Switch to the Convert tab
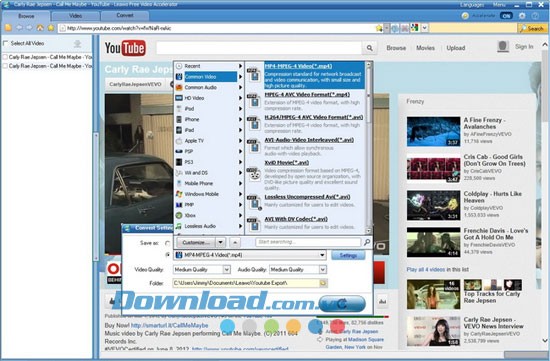 coord(125,15)
